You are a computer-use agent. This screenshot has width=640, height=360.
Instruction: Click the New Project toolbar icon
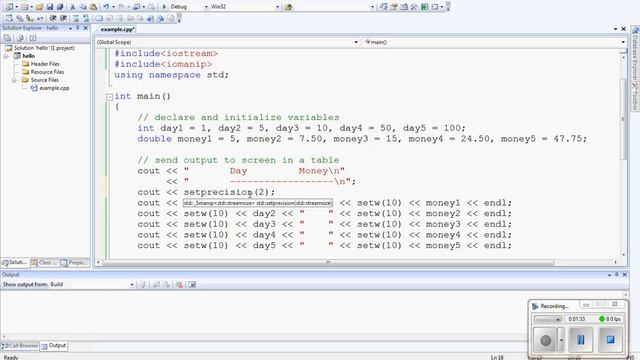click(9, 7)
